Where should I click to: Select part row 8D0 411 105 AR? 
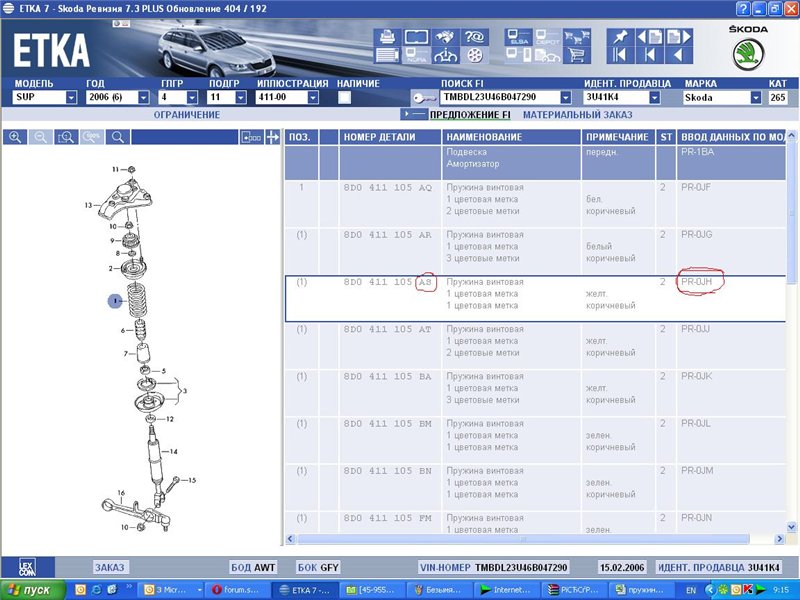point(535,251)
